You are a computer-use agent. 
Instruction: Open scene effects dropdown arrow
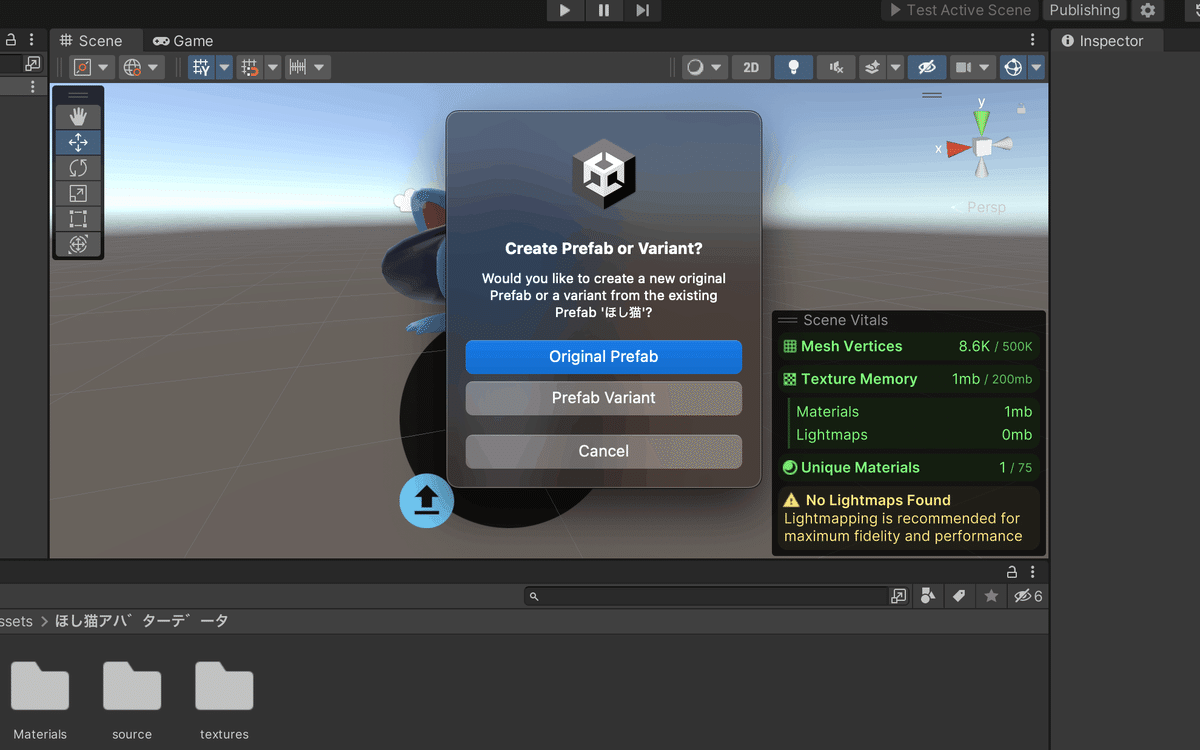895,67
